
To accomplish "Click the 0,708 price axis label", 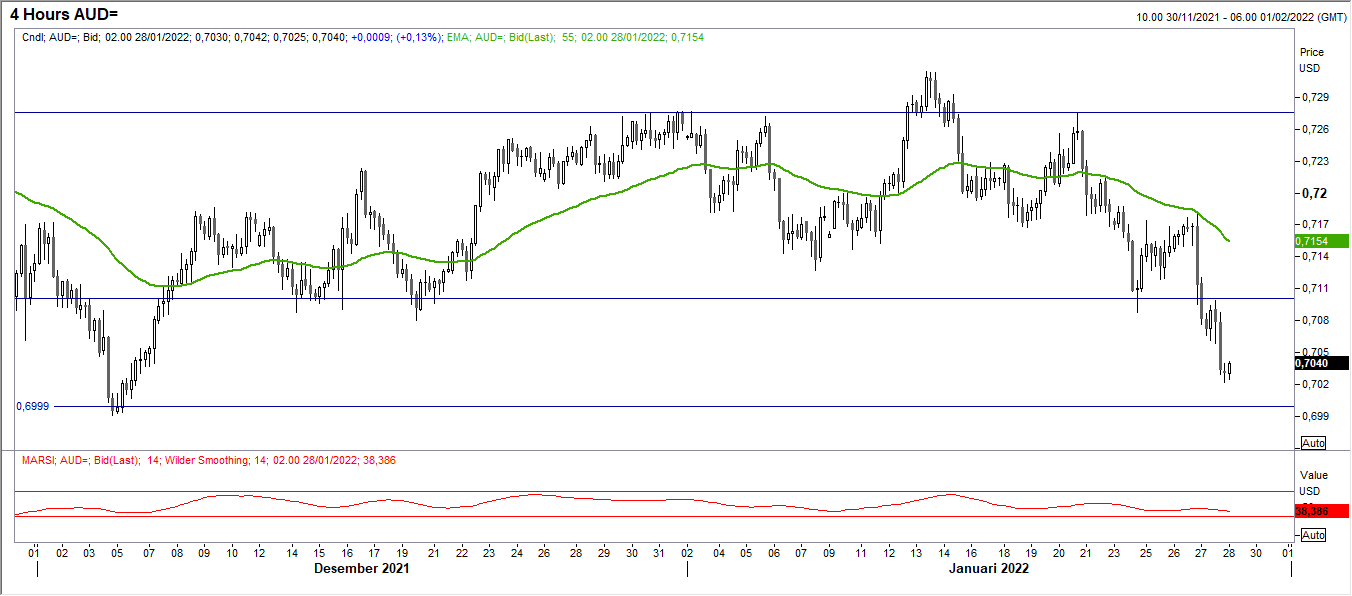I will (x=1315, y=320).
